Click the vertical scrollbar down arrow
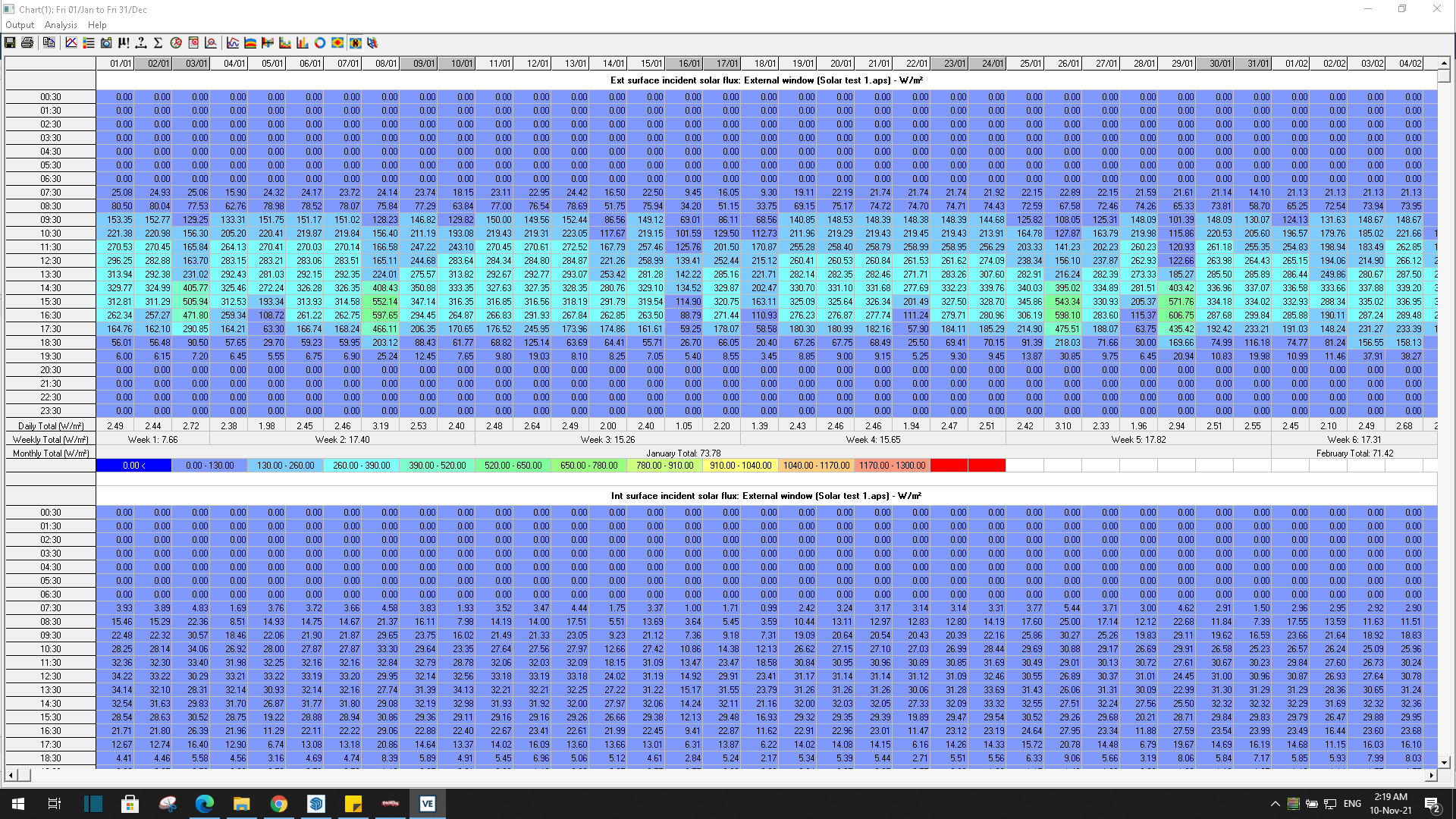Screen dimensions: 1456x819 tap(1444, 763)
